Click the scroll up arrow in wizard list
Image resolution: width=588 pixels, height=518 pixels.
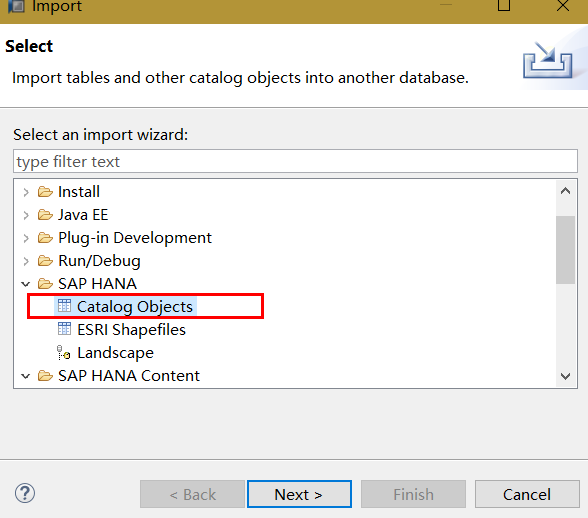(565, 191)
